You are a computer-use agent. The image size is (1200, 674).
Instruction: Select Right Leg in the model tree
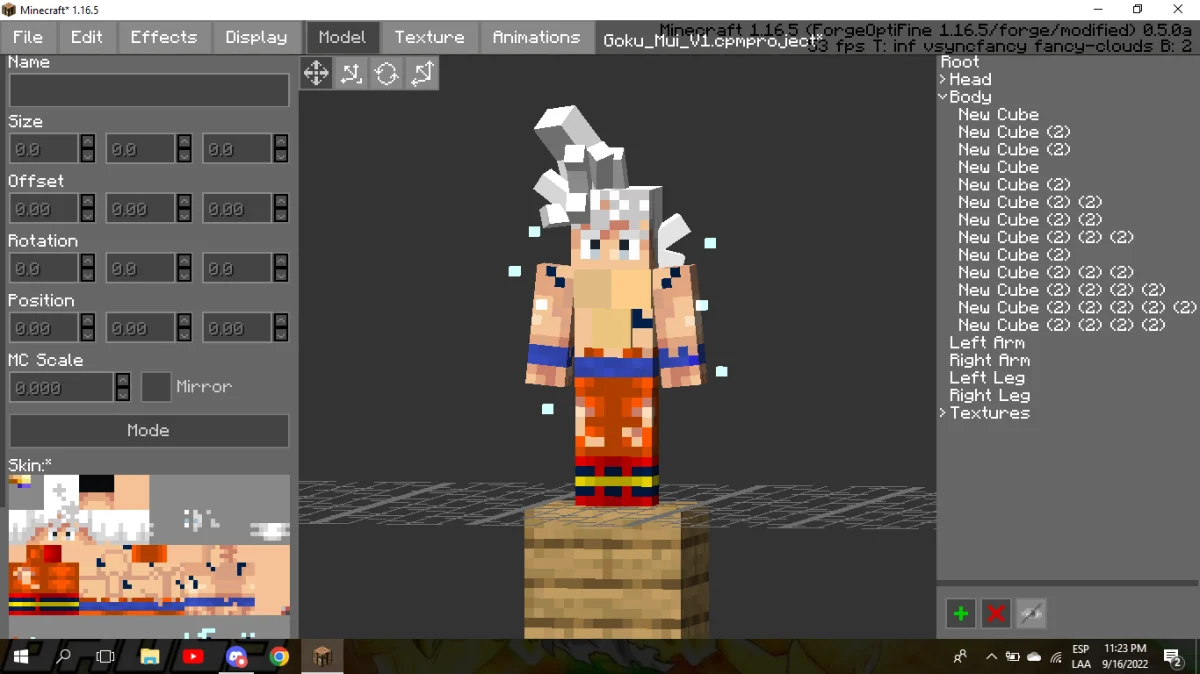990,395
